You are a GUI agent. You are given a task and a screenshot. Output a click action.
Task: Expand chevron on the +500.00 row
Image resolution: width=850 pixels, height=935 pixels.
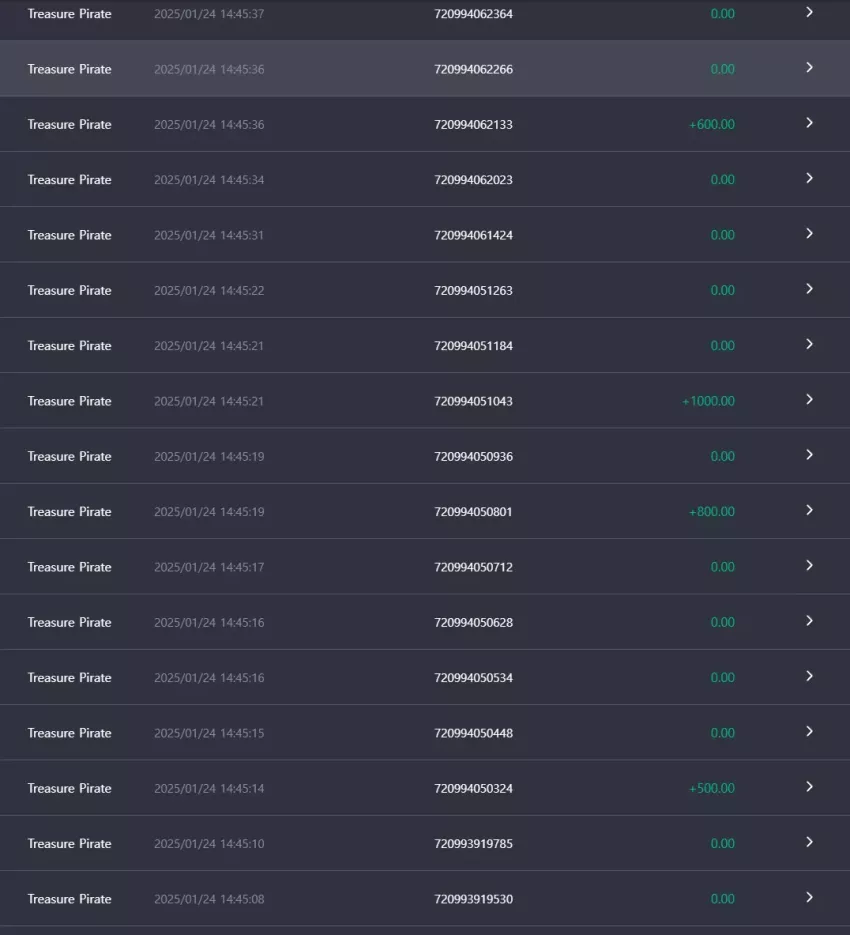point(809,787)
